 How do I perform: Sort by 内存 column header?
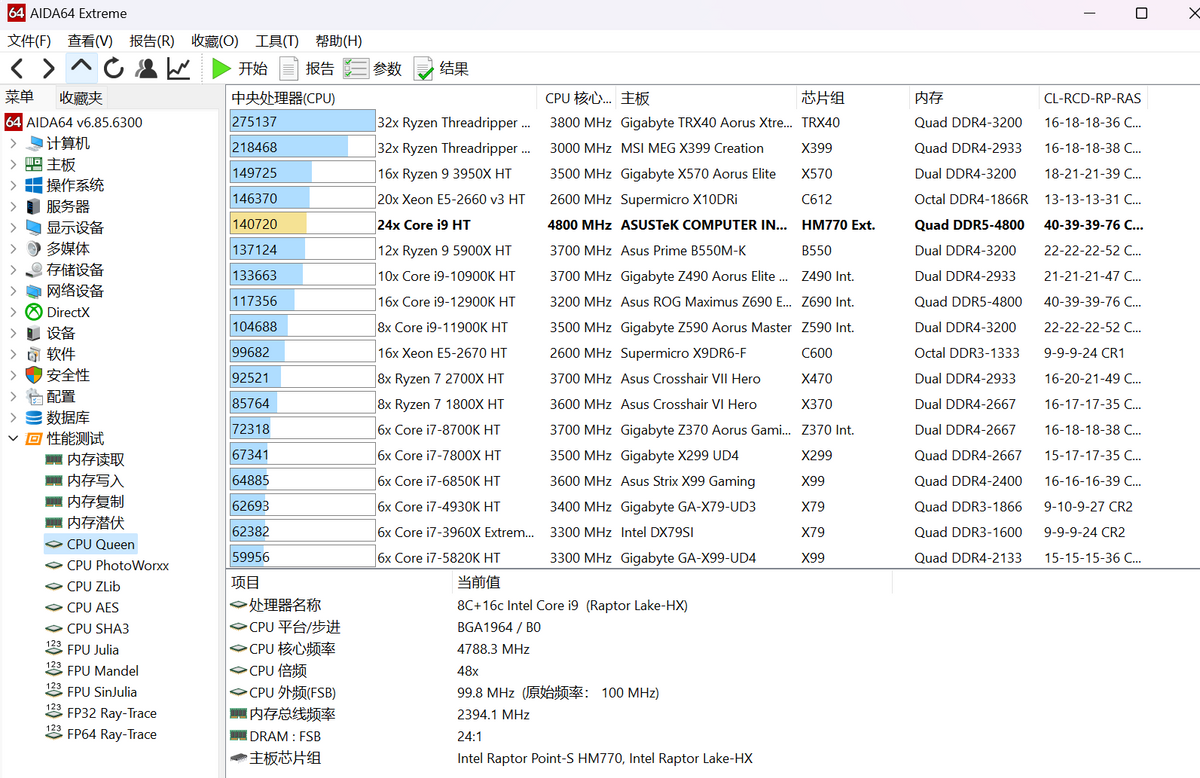[x=973, y=98]
